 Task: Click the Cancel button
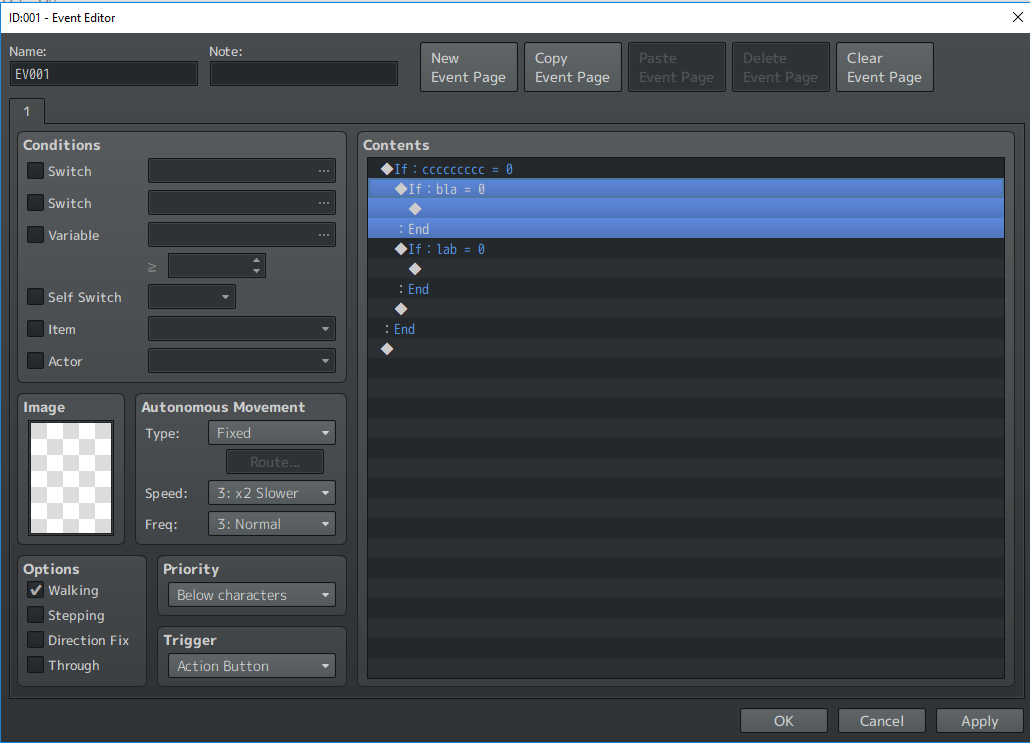pyautogui.click(x=882, y=721)
